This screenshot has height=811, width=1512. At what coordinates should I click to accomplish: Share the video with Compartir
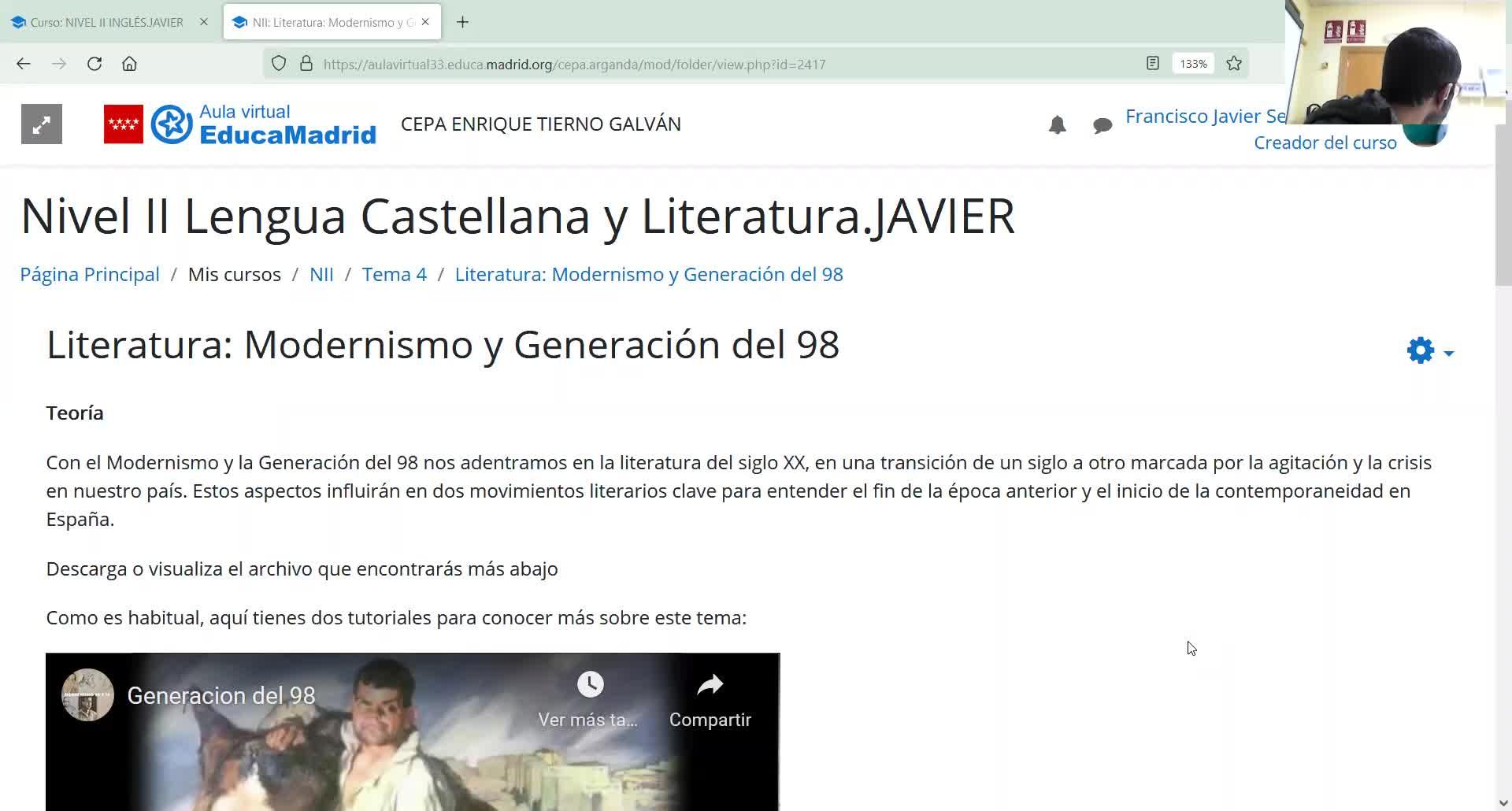point(710,699)
